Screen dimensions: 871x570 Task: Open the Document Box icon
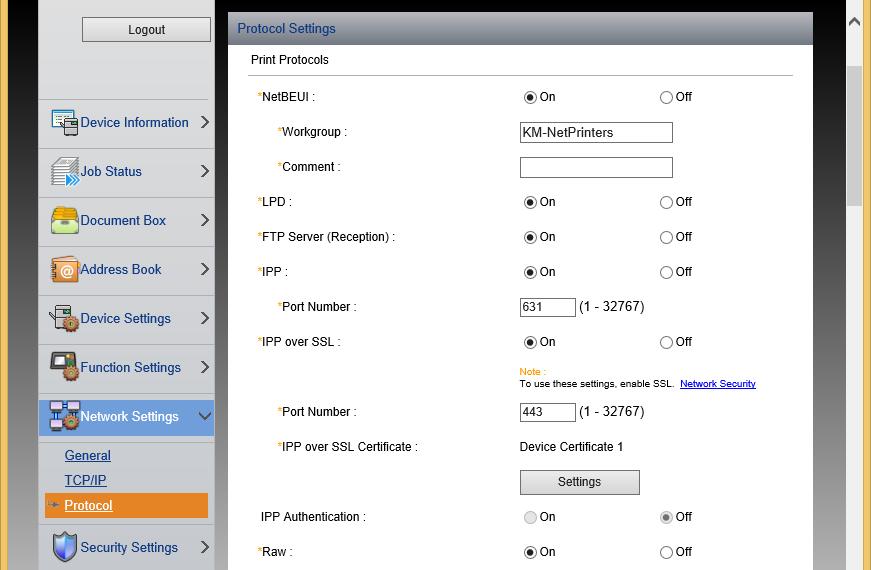click(x=64, y=220)
